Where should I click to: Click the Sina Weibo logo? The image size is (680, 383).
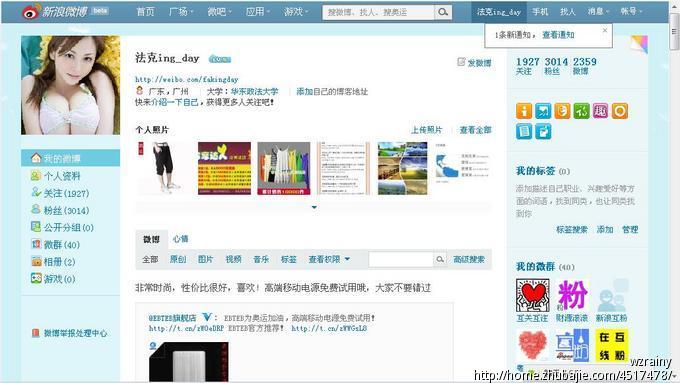pyautogui.click(x=55, y=12)
